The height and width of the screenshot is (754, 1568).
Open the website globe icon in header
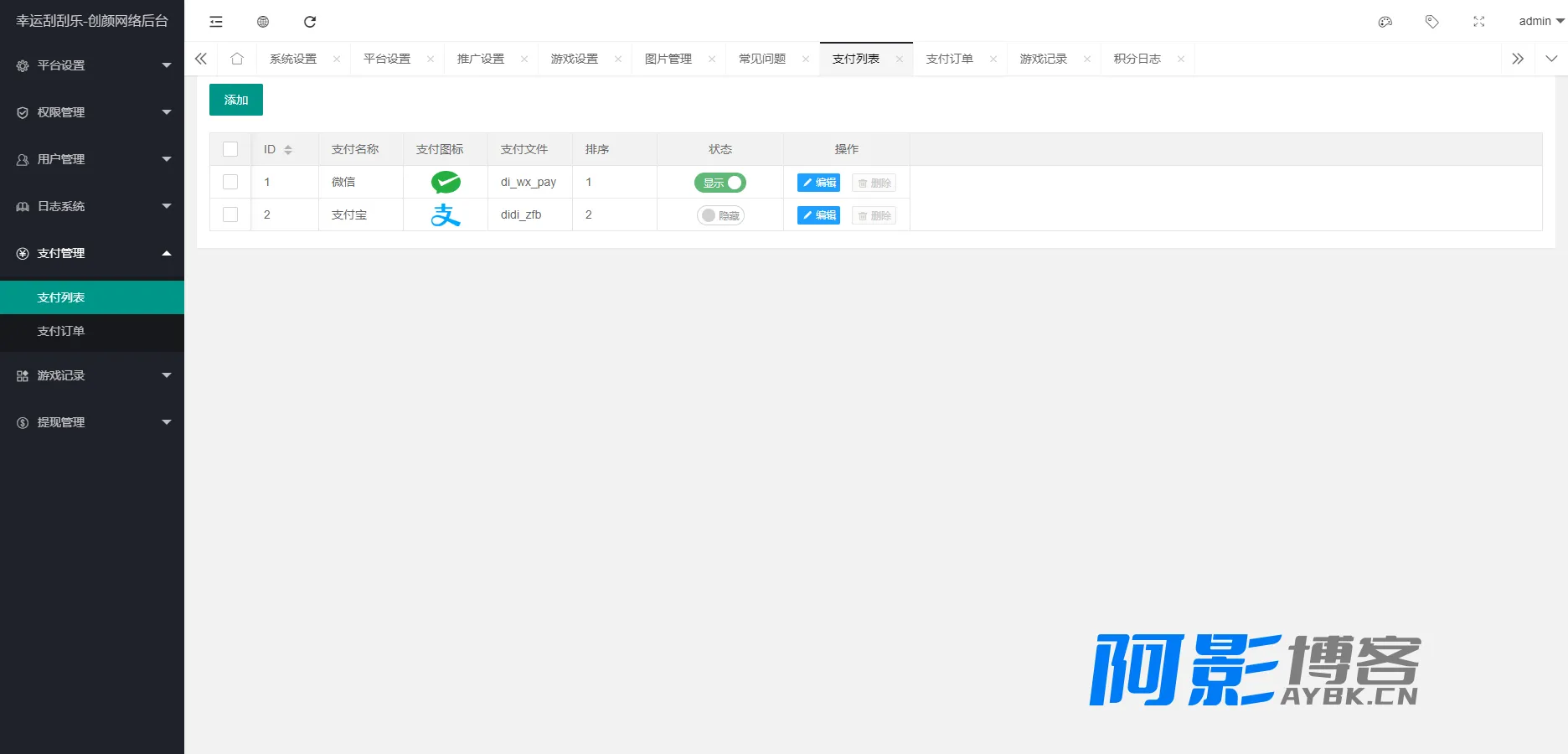click(x=263, y=22)
